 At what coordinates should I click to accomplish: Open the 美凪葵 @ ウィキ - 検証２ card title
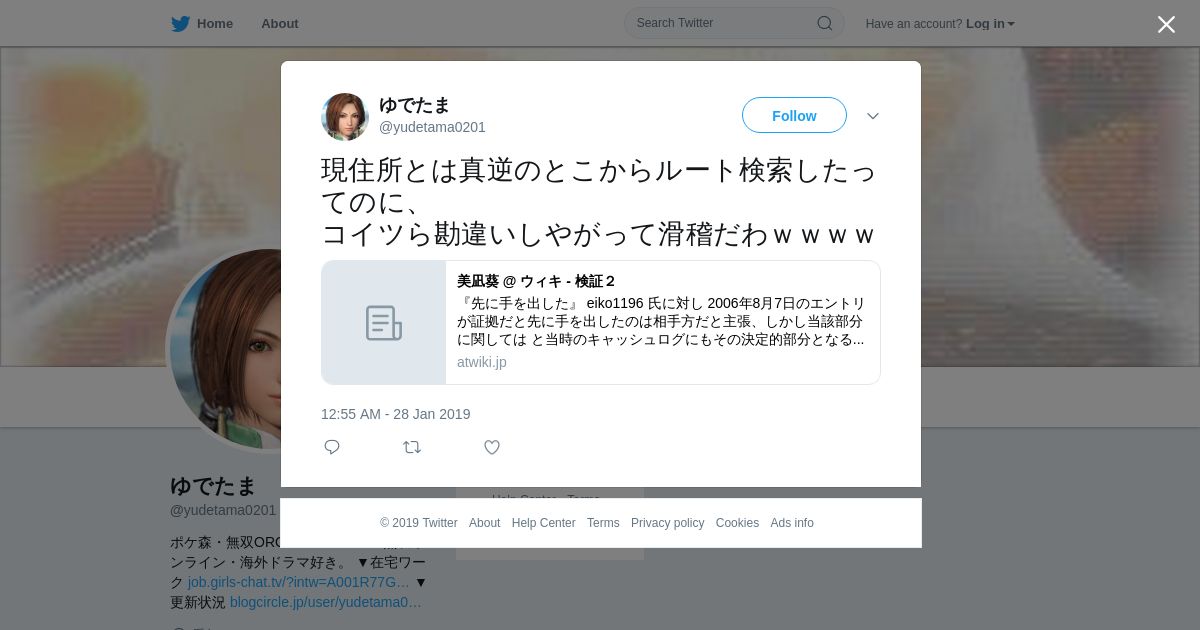537,281
